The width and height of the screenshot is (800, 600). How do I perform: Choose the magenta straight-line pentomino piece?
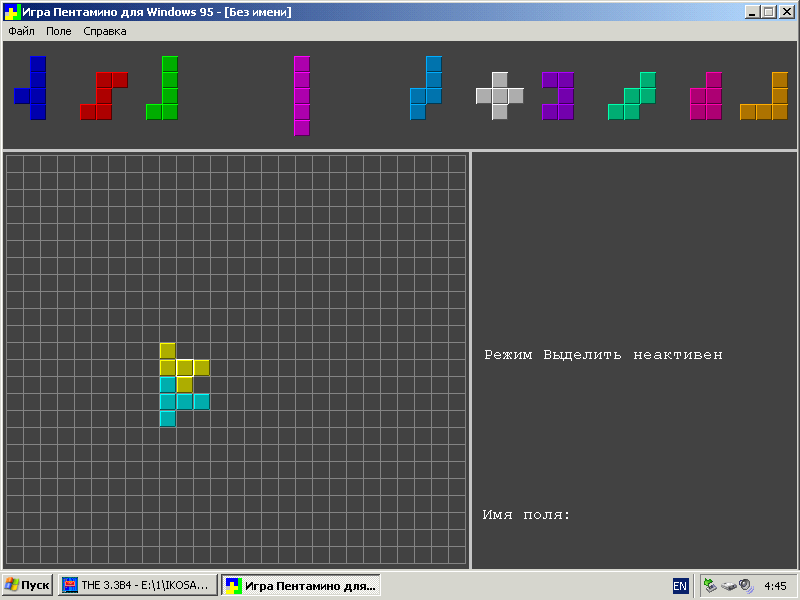click(x=301, y=95)
